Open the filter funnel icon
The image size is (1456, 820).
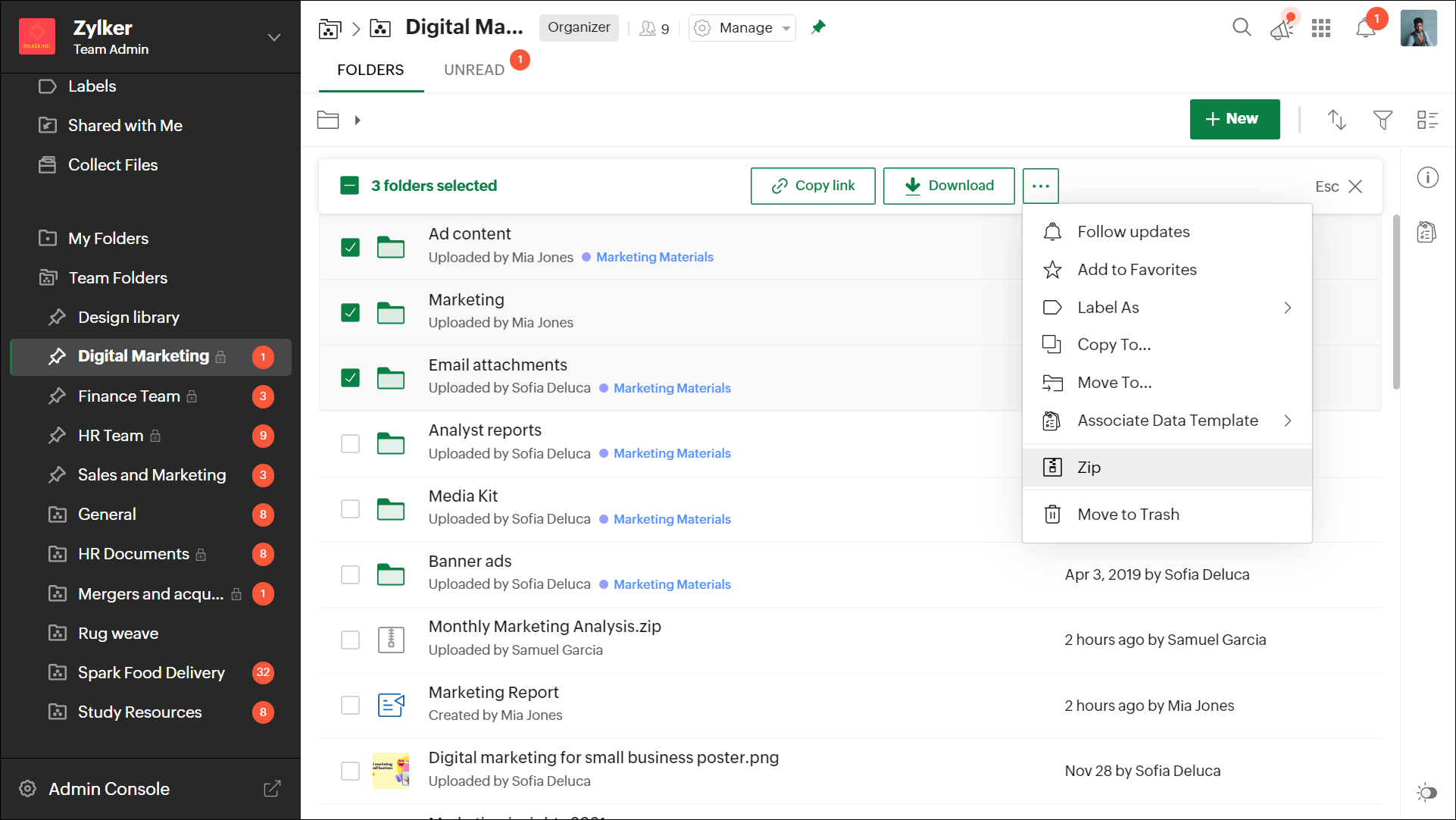tap(1383, 120)
